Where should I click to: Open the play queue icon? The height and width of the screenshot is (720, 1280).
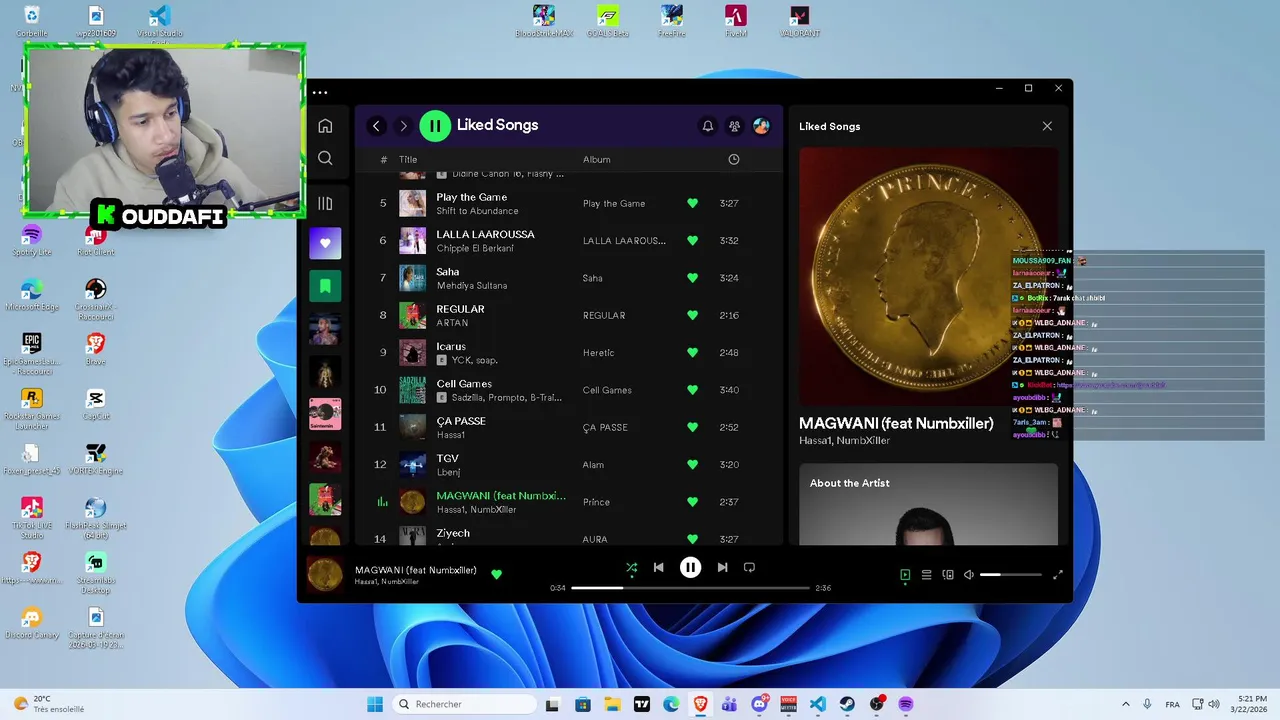coord(927,575)
